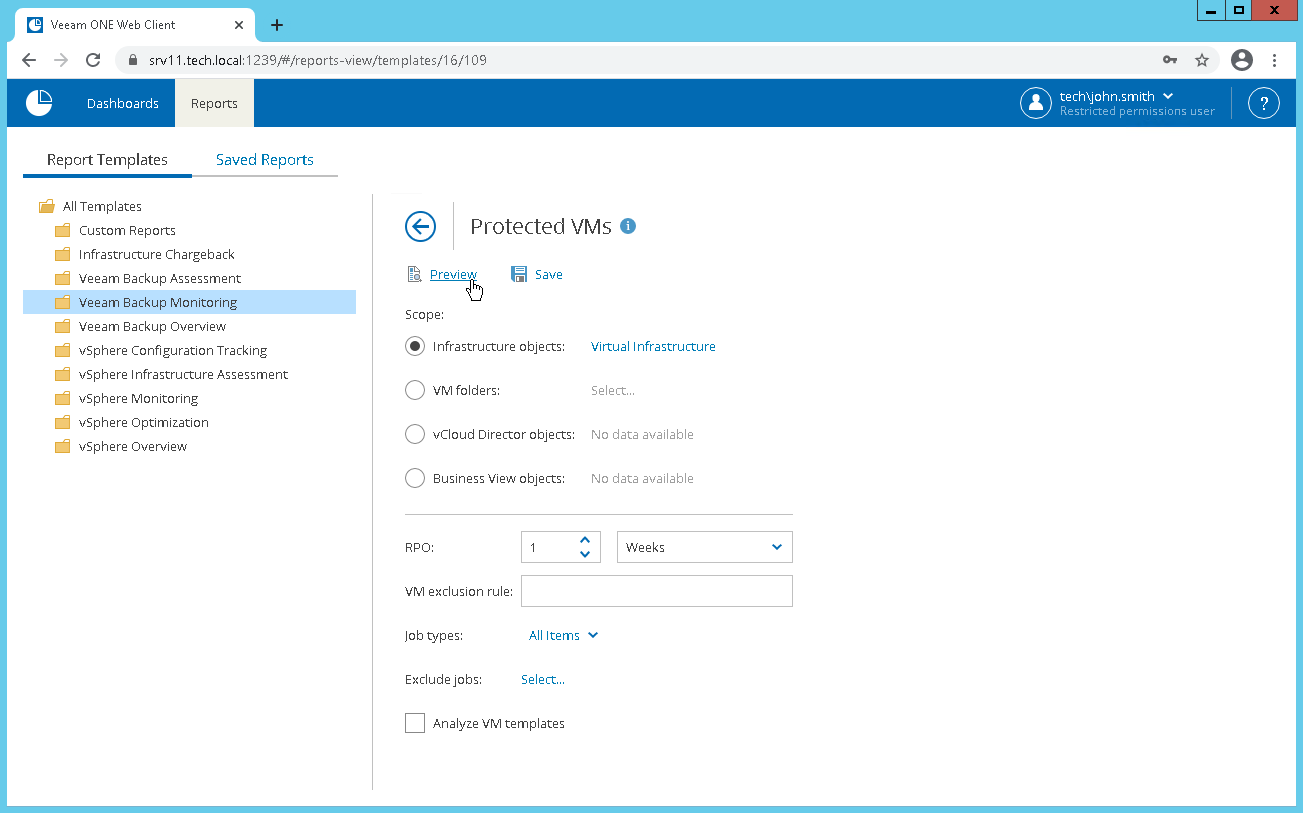Click the info icon next to Protected VMs
1303x813 pixels.
point(628,226)
